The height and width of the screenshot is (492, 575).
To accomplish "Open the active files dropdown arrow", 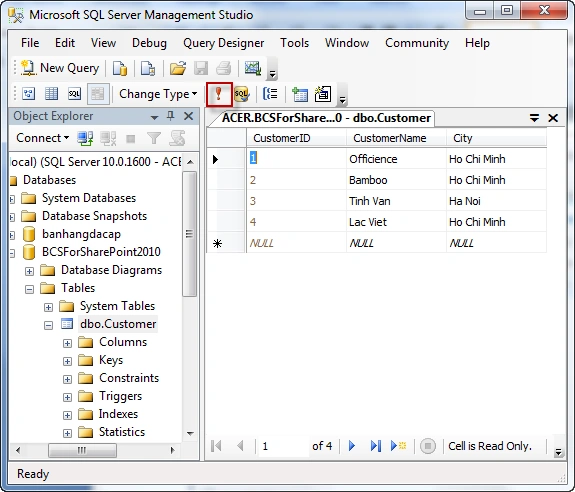I will 534,118.
